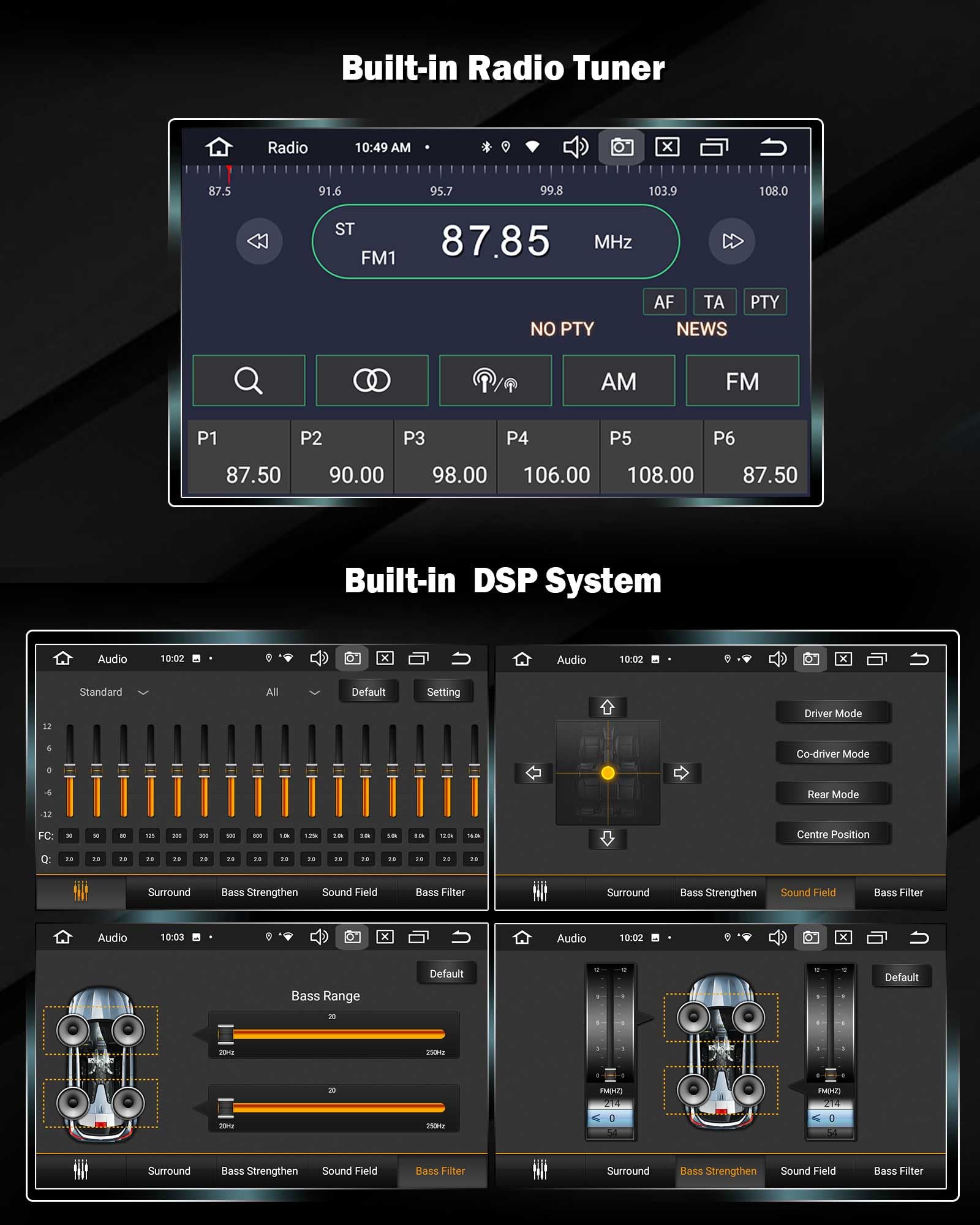
Task: Click the up arrow in Sound Field
Action: tap(607, 707)
